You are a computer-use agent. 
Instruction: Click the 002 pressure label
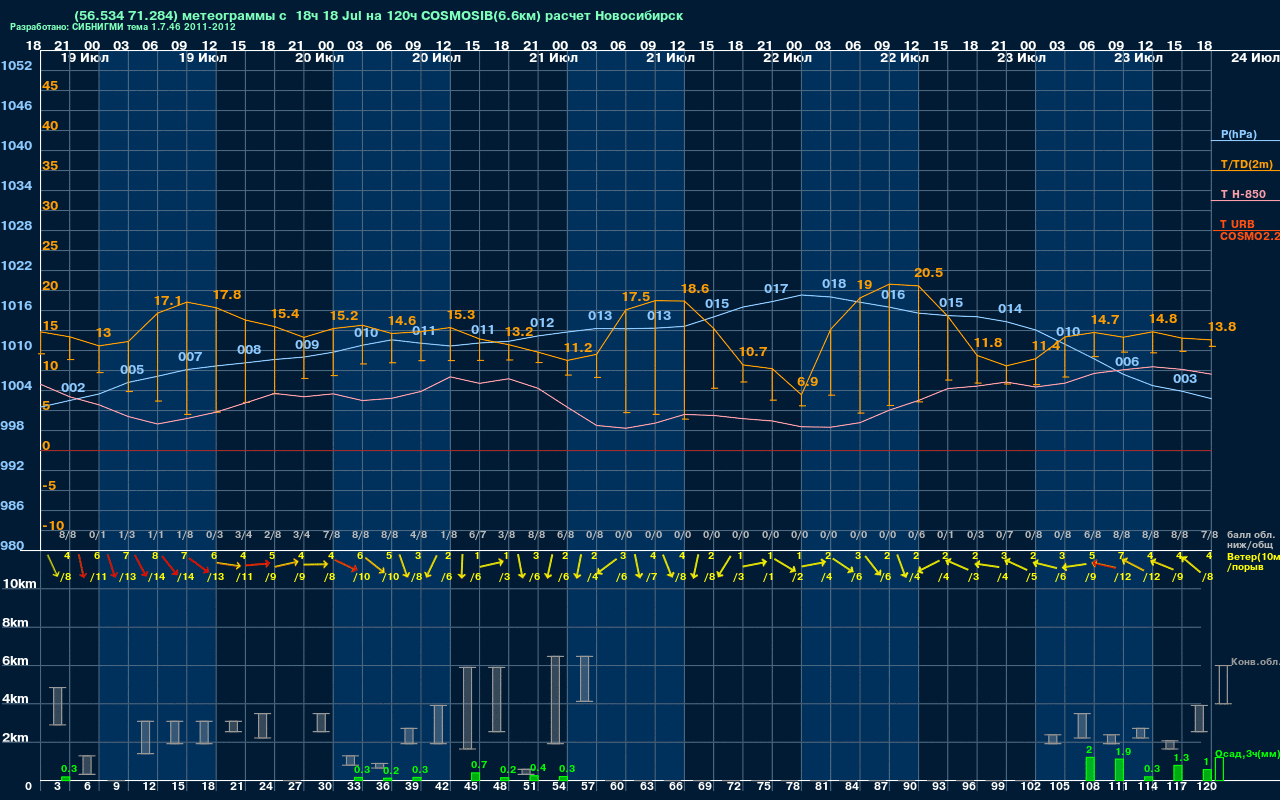pyautogui.click(x=73, y=387)
